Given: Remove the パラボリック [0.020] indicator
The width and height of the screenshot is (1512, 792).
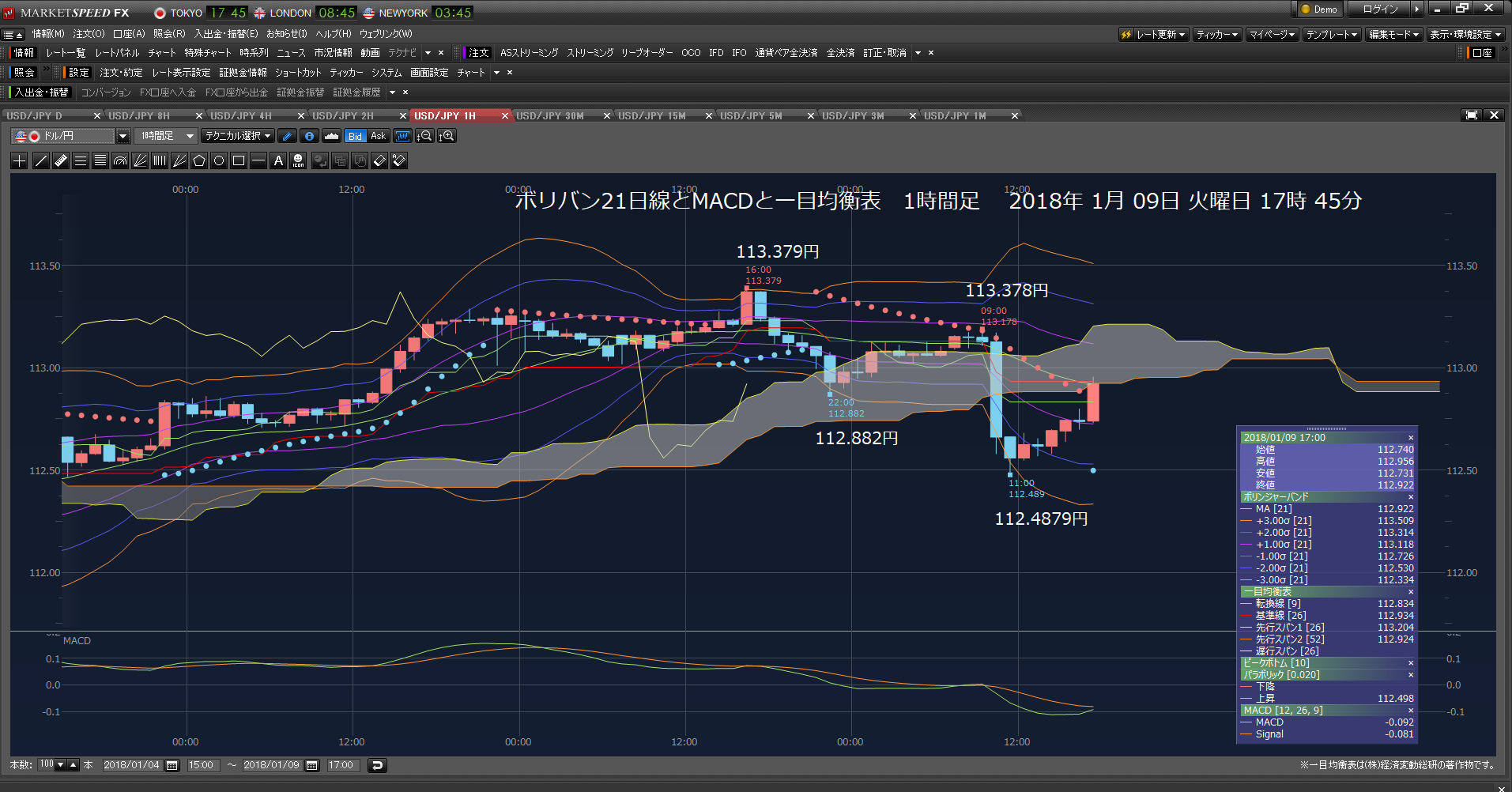Looking at the screenshot, I should pos(1411,675).
